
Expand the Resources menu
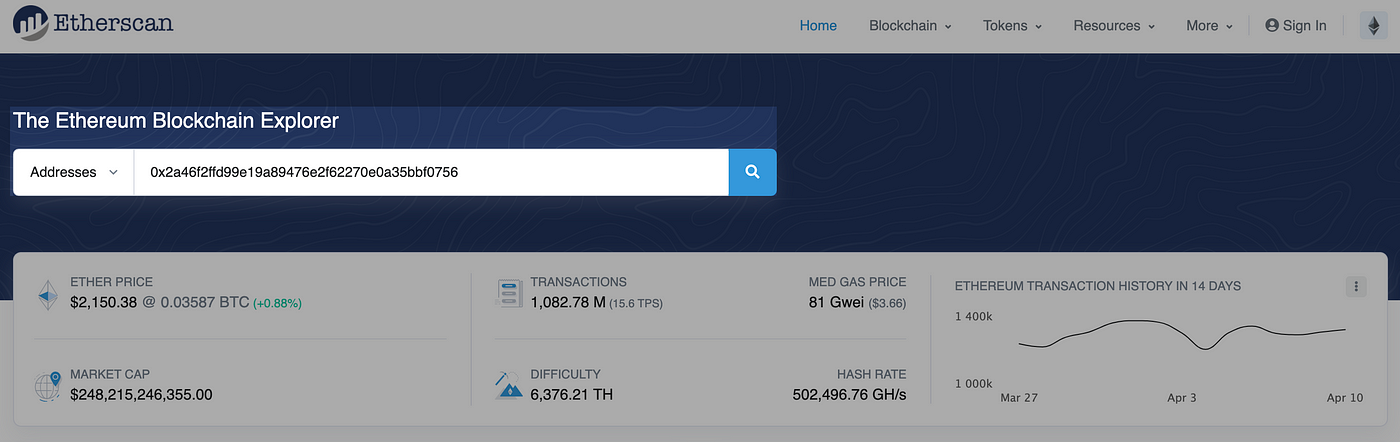tap(1114, 26)
